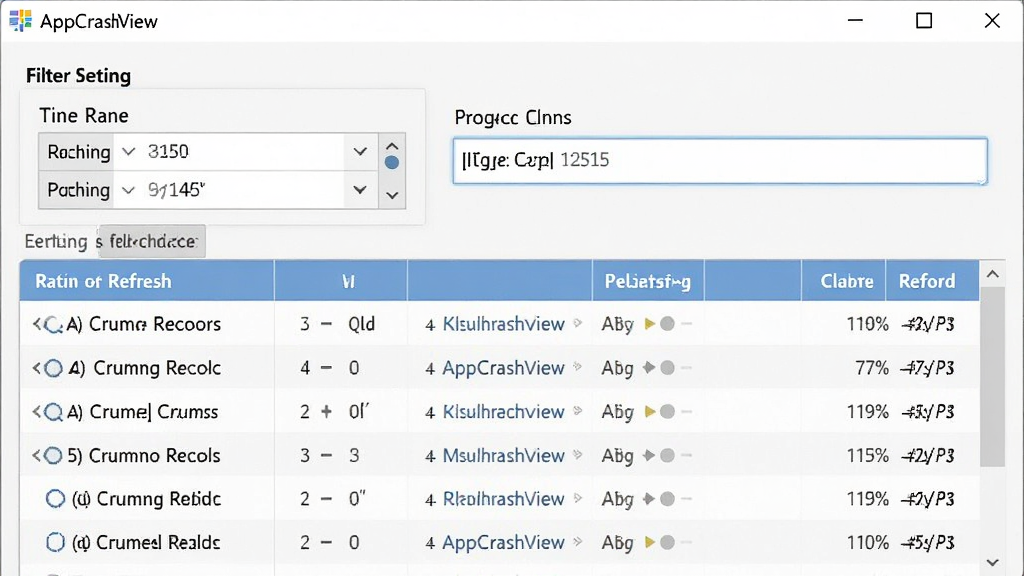Click the table scrollbar up arrow
This screenshot has width=1024, height=576.
(x=993, y=274)
